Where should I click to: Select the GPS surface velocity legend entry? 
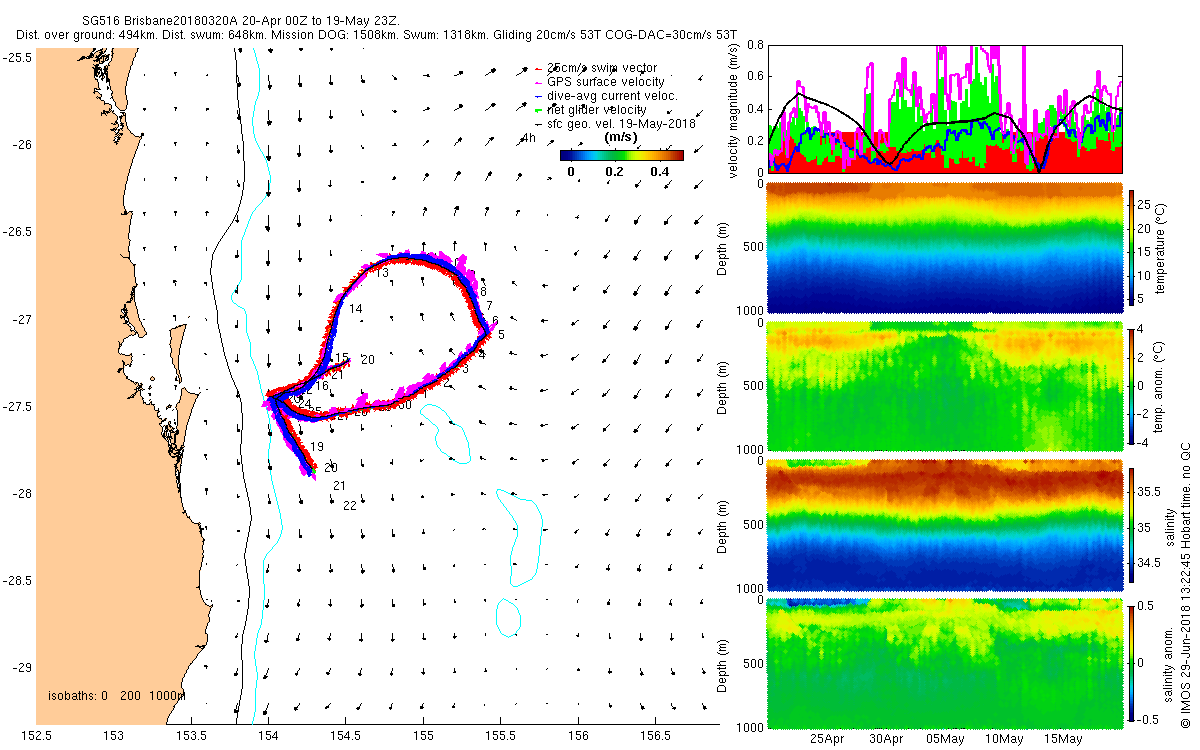pyautogui.click(x=596, y=81)
